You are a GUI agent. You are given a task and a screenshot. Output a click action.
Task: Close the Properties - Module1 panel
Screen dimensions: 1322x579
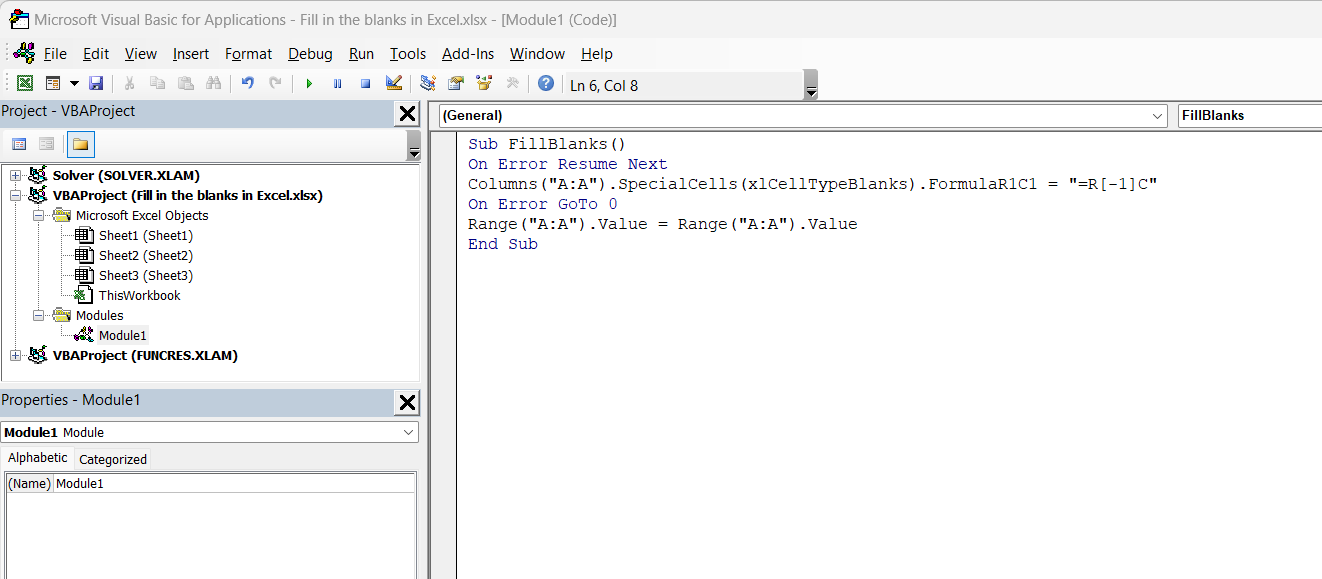coord(407,403)
